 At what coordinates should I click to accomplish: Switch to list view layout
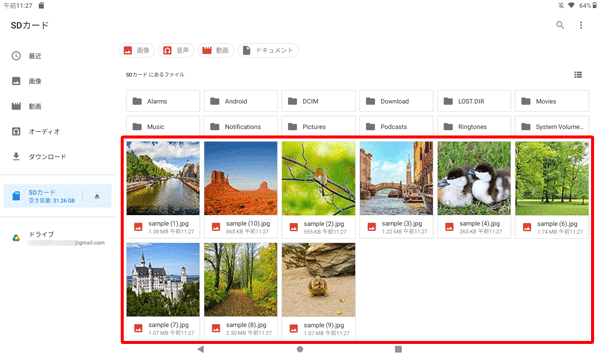click(578, 75)
